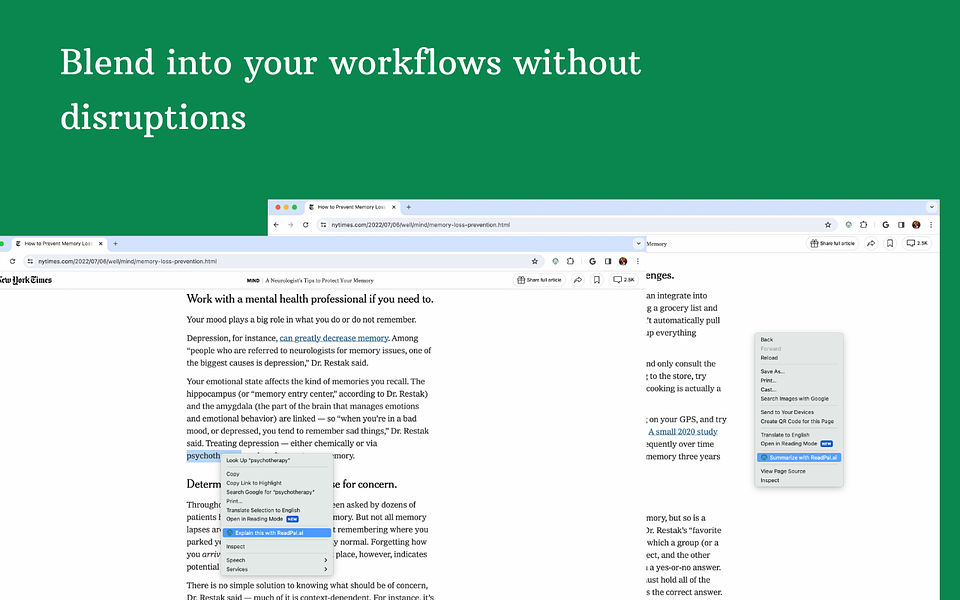Click Share full article in rear window
960x600 pixels.
833,243
